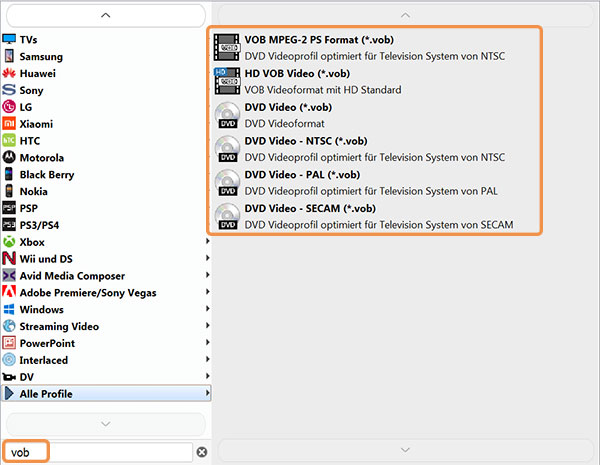Click the Alle Profile play icon
600x465 pixels.
[9, 393]
